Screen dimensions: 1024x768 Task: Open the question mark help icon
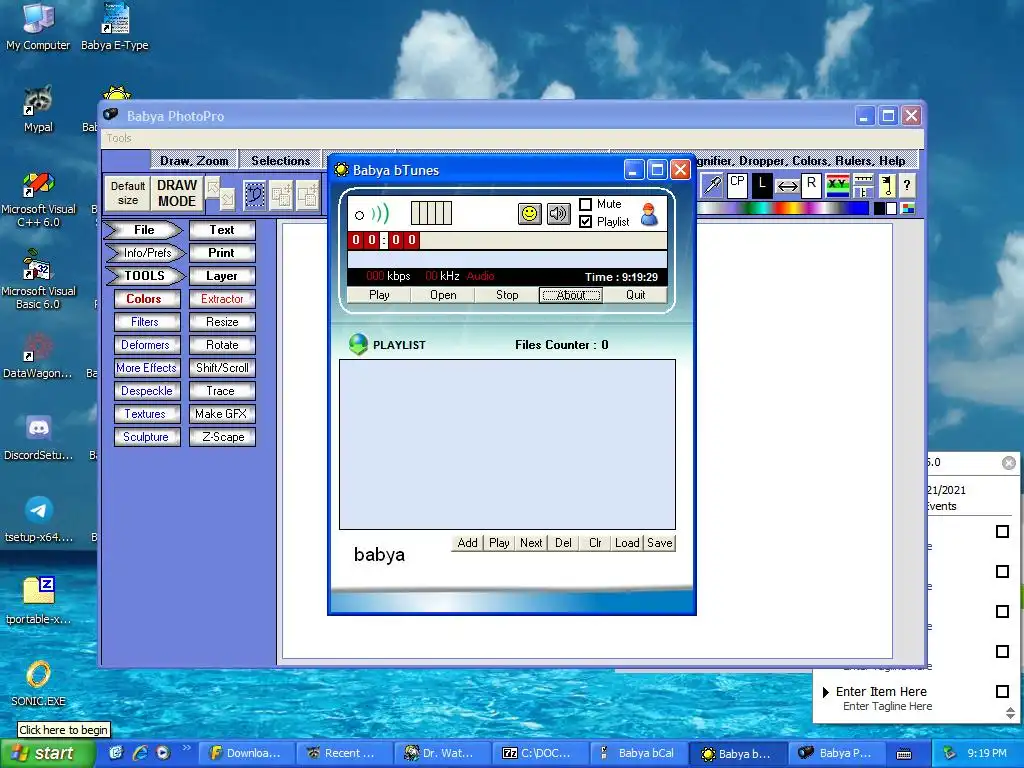[x=906, y=186]
